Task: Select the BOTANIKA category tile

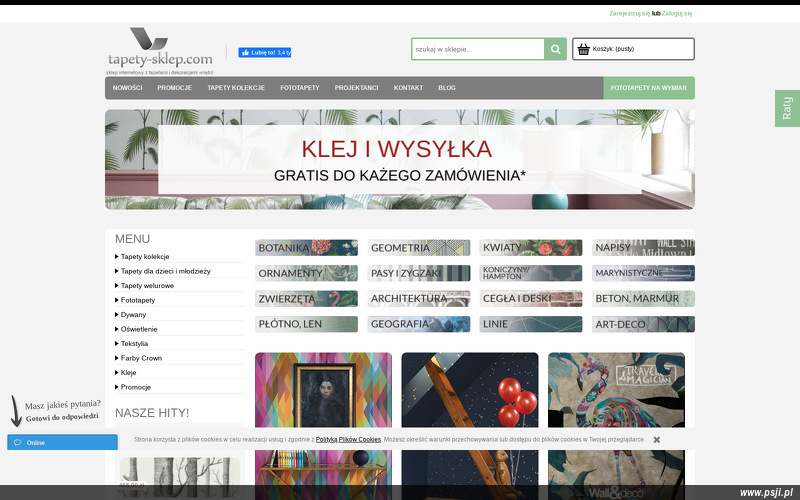Action: 306,247
